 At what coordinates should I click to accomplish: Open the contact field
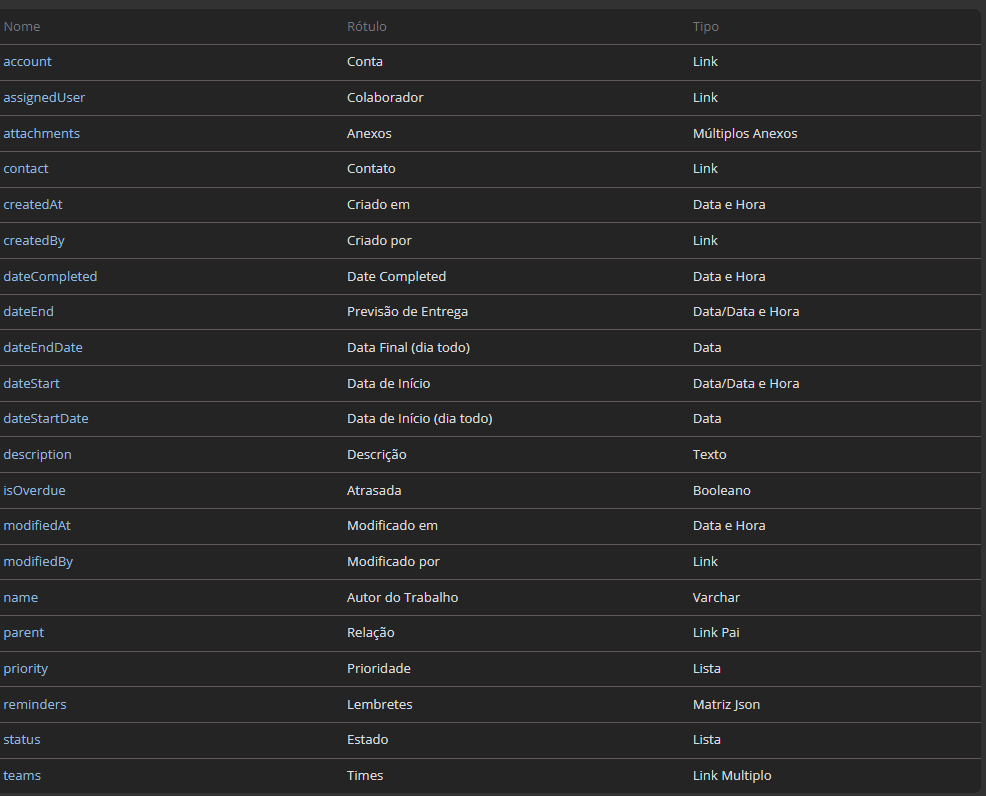point(26,169)
